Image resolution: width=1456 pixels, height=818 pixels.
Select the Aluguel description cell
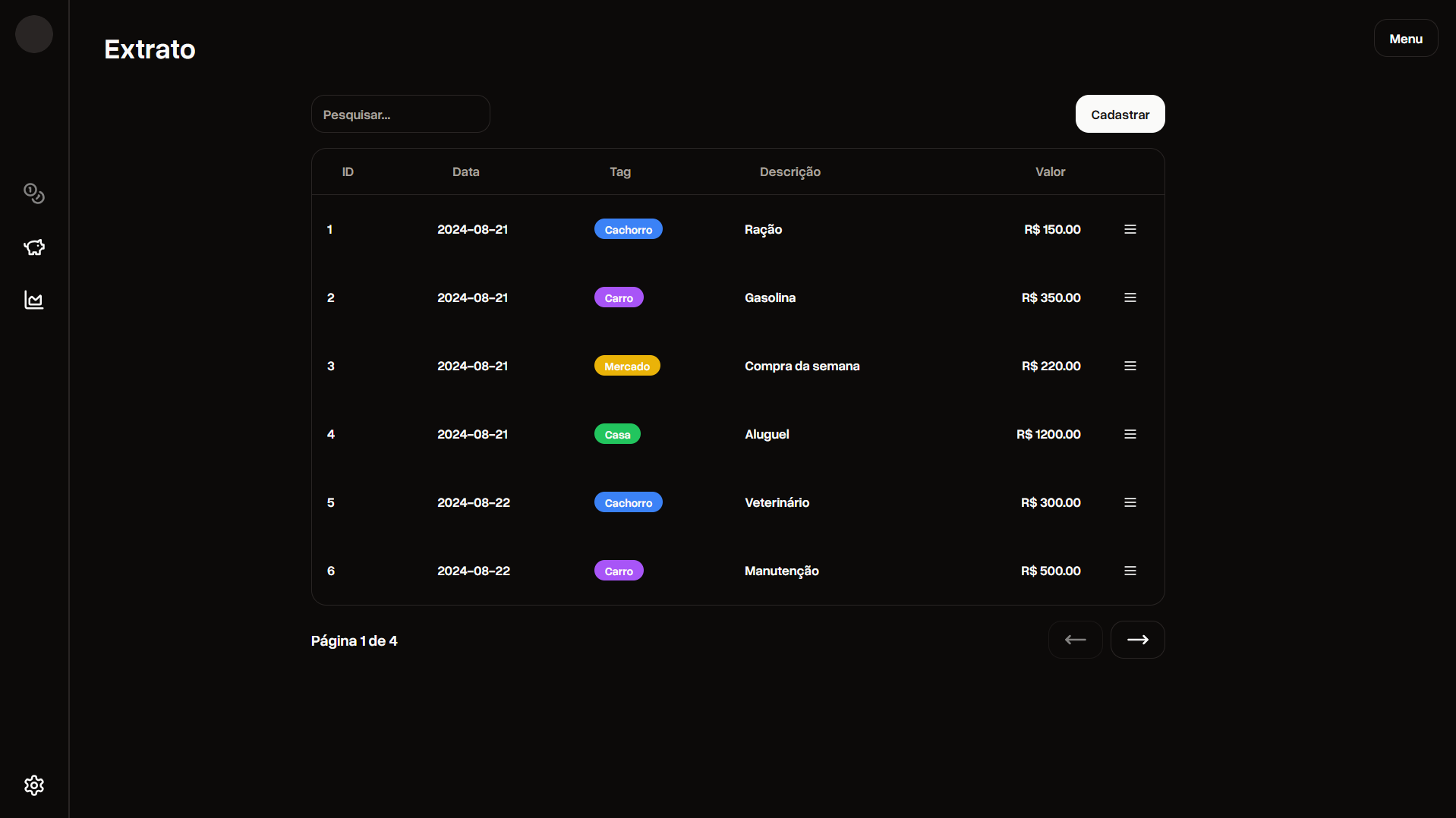coord(767,434)
